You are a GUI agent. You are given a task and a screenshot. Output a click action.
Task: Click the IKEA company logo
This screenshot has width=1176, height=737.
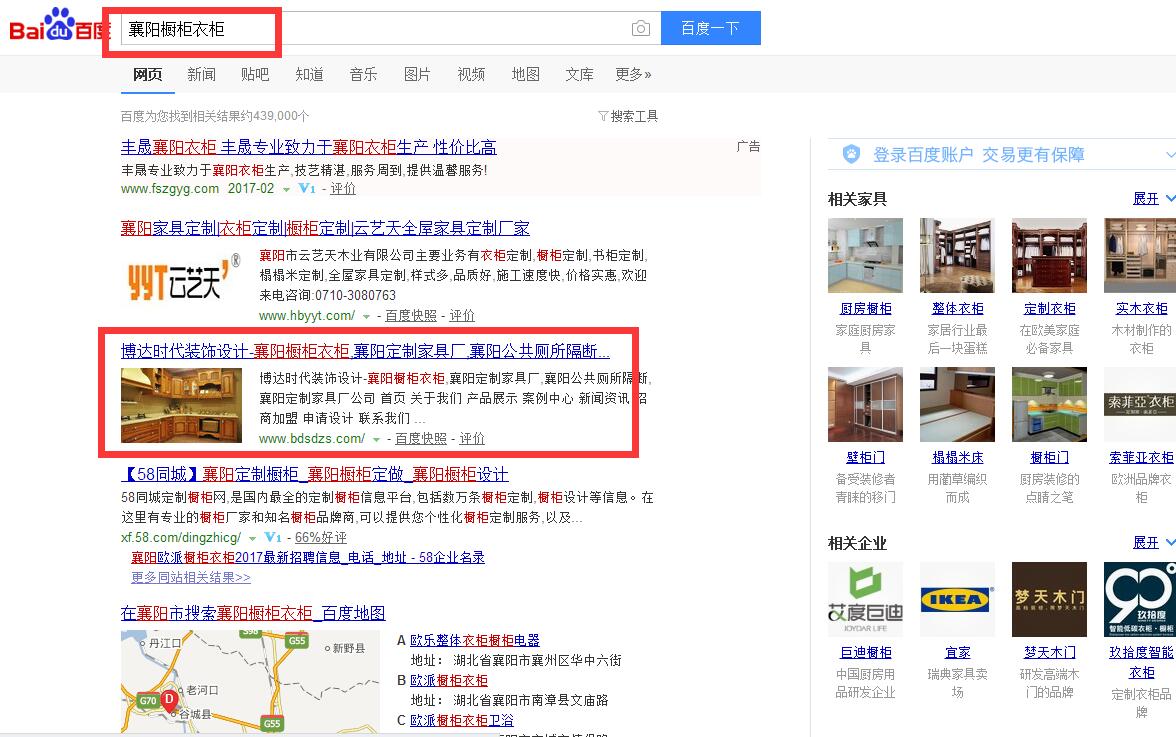(x=958, y=599)
